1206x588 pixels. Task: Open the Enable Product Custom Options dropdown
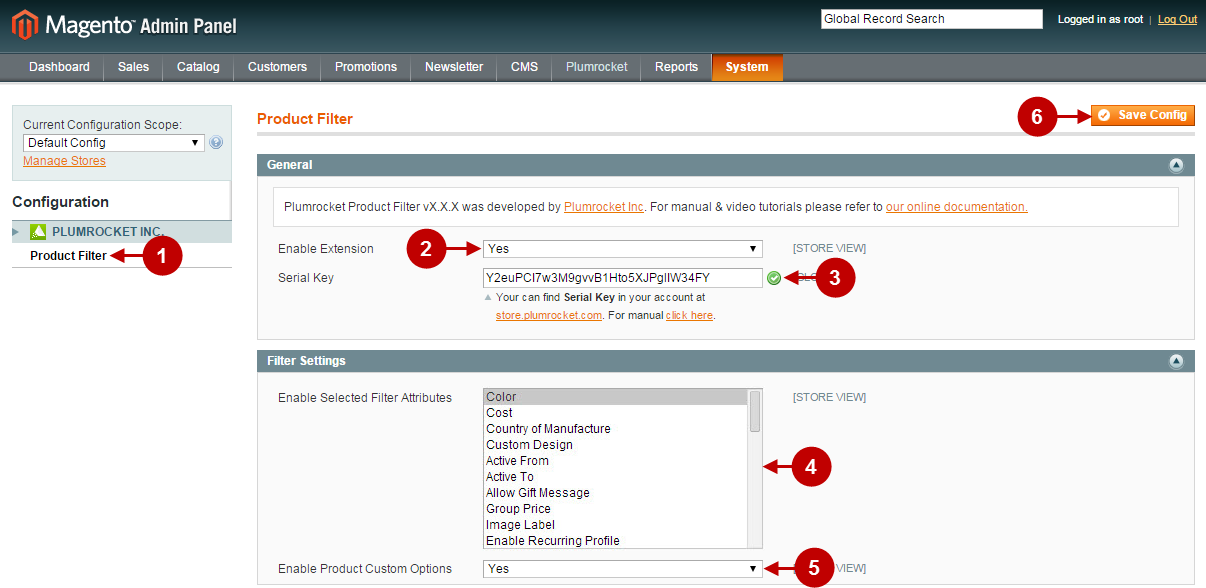tap(623, 569)
